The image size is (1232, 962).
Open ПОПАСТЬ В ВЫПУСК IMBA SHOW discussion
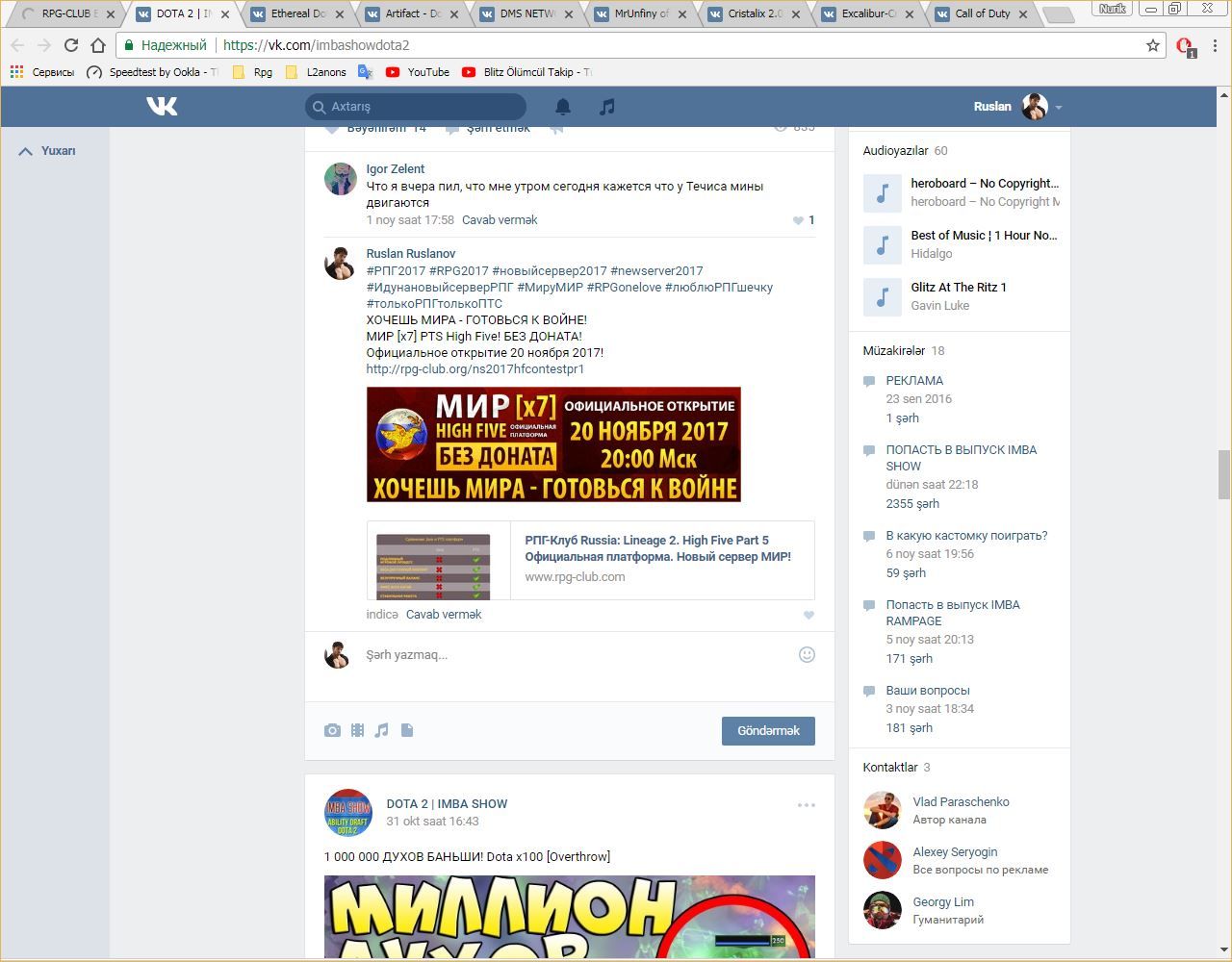(962, 458)
